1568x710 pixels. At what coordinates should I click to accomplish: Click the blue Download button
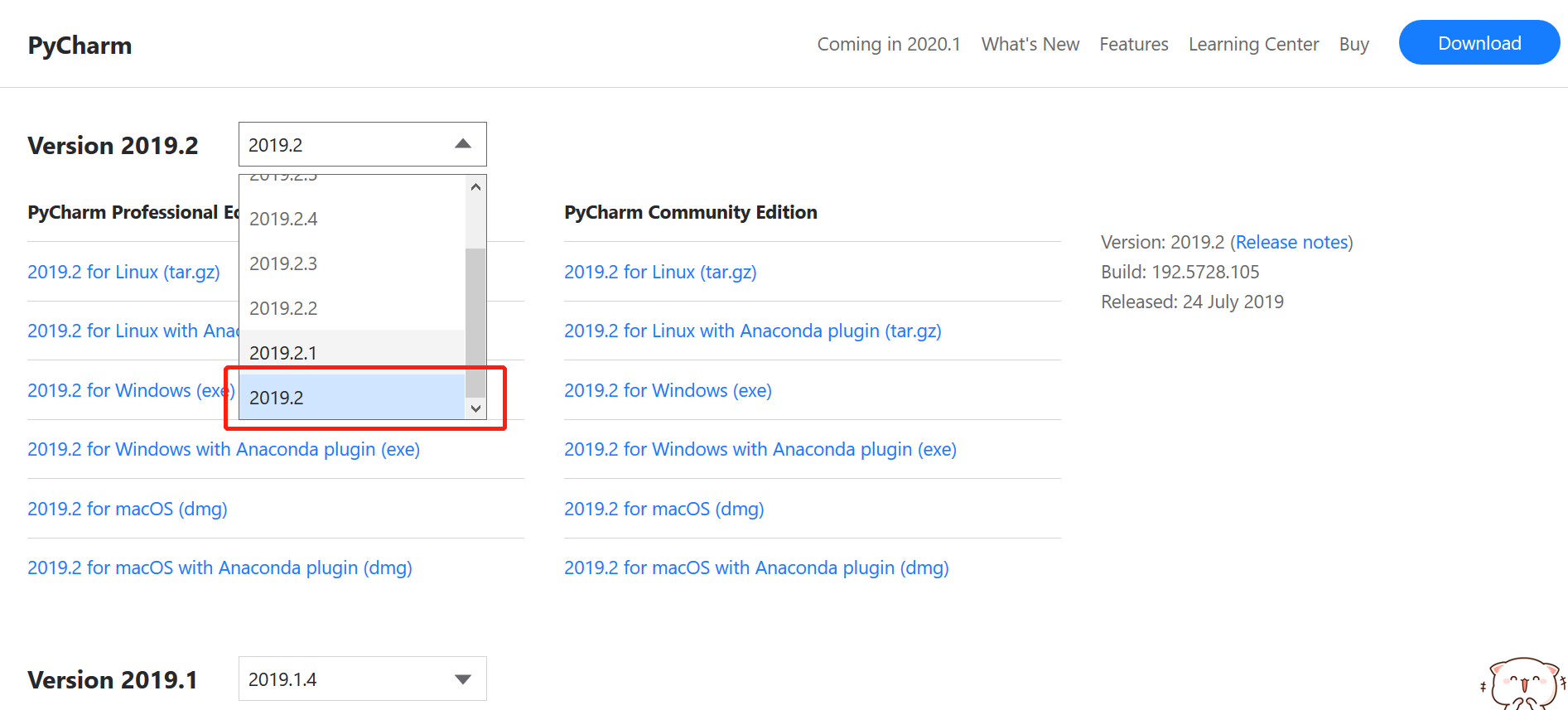pyautogui.click(x=1479, y=42)
